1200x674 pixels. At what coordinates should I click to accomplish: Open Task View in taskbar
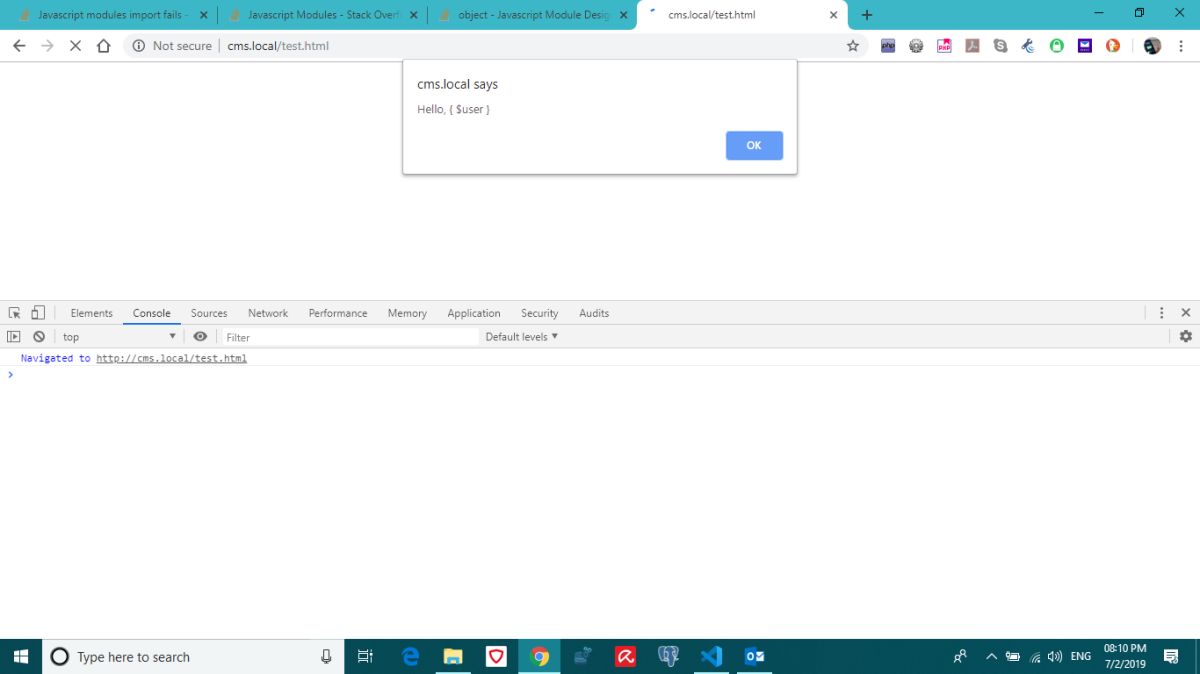(365, 656)
